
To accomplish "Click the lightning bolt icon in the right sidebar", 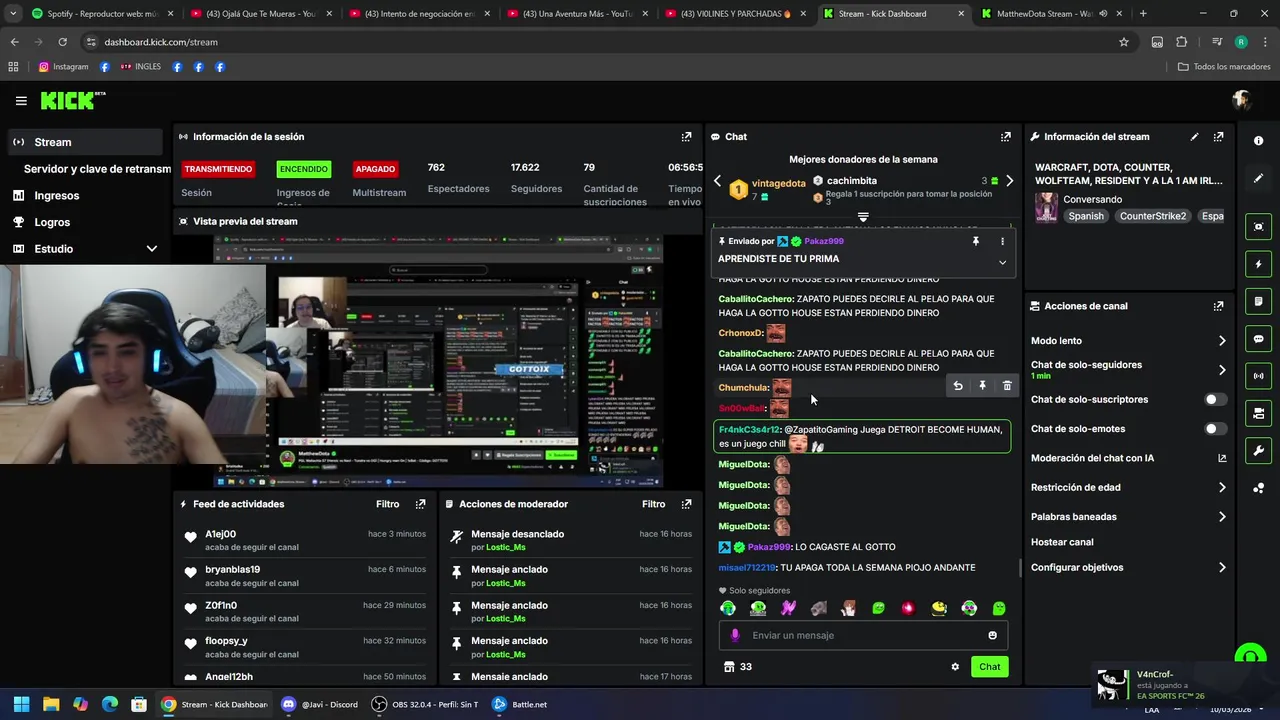I will (1258, 264).
